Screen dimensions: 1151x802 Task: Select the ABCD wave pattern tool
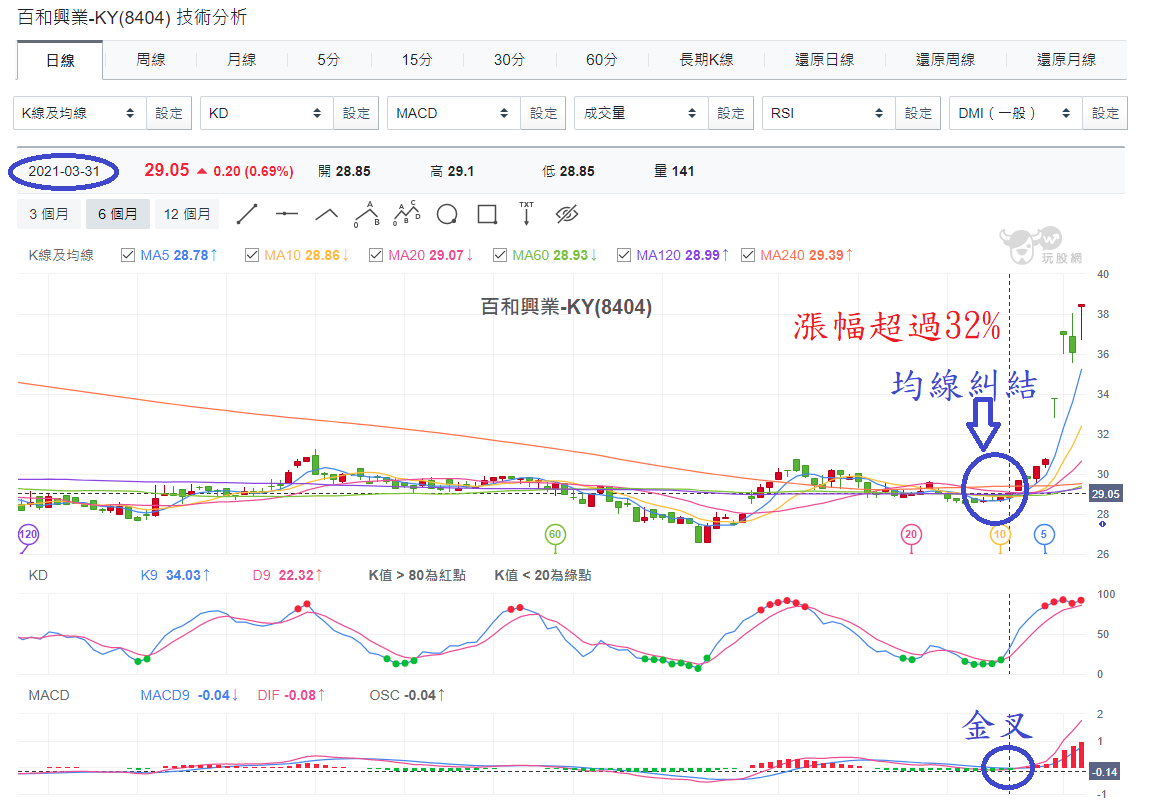pos(407,214)
